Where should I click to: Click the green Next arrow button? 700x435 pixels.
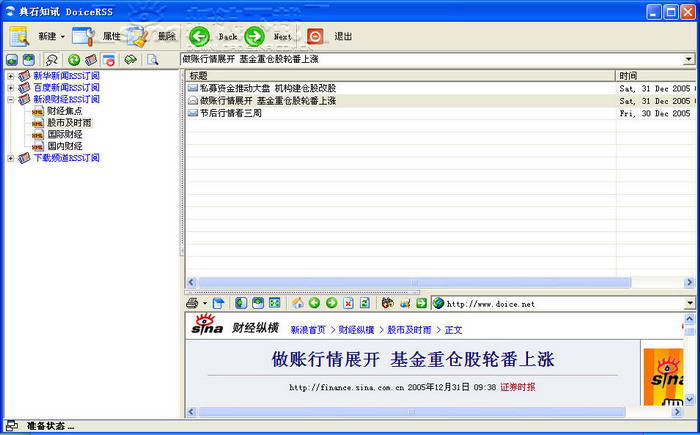(x=255, y=36)
